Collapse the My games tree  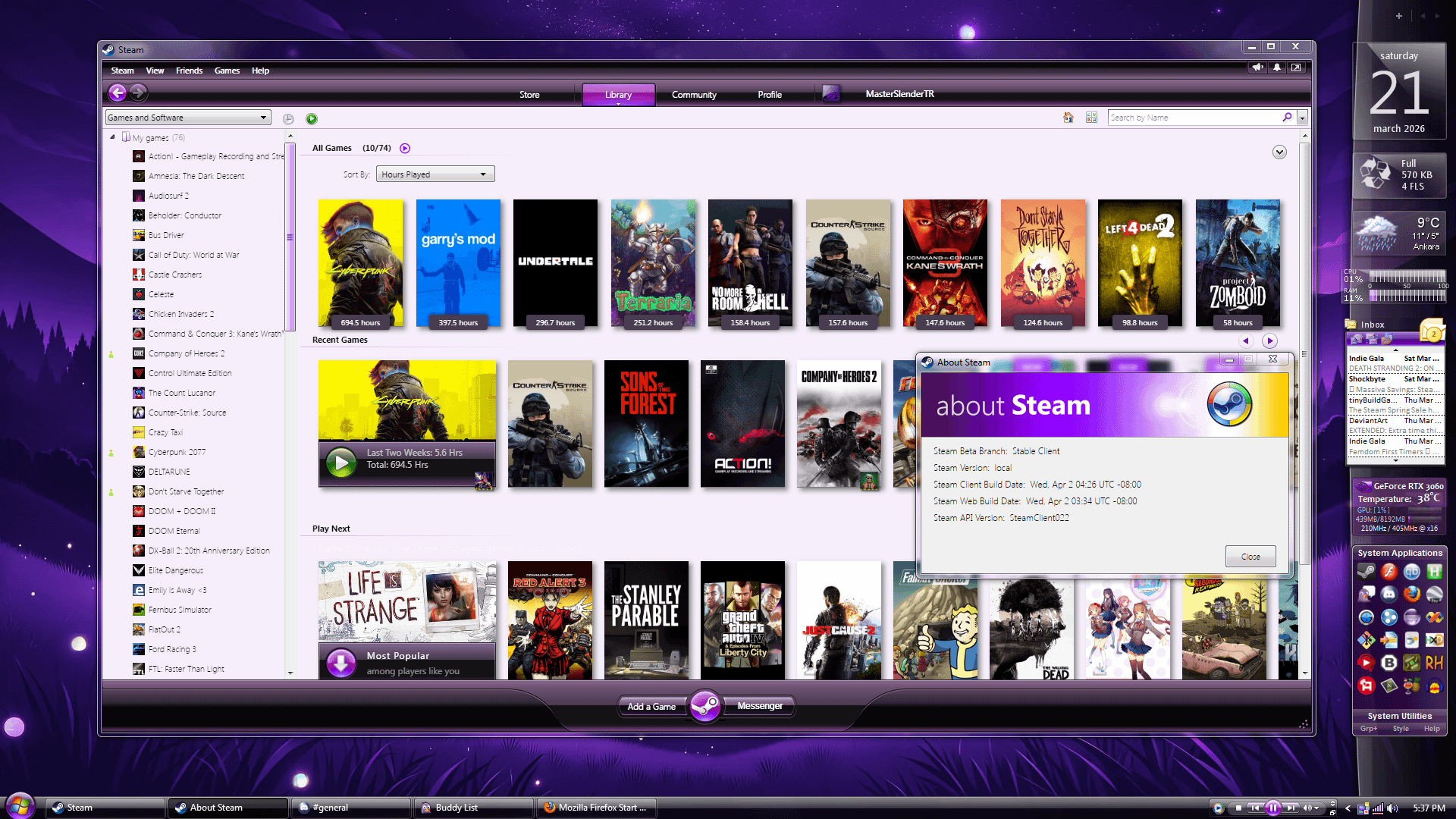tap(112, 137)
